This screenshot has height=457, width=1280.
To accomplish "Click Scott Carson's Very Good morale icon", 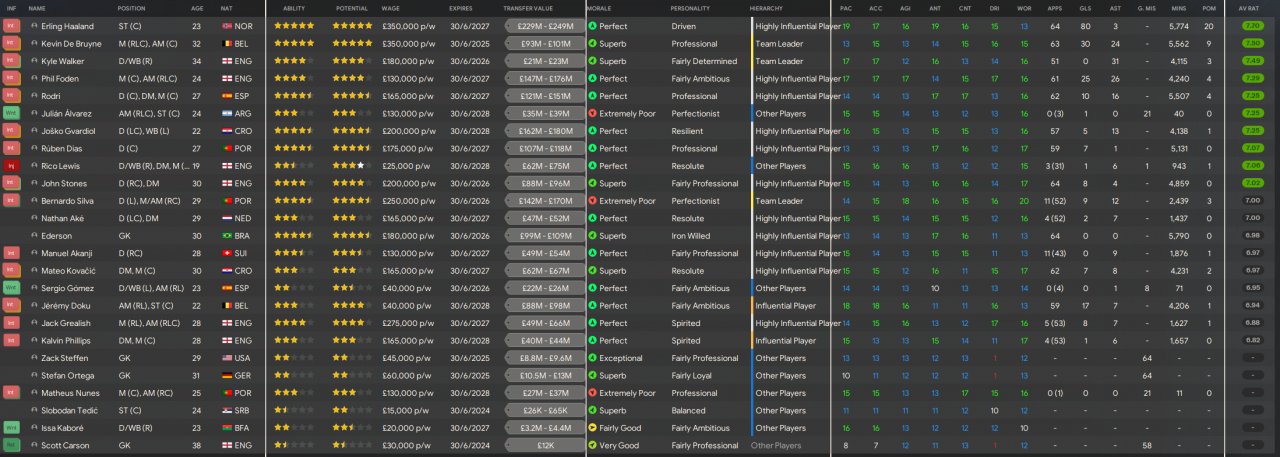I will click(592, 445).
